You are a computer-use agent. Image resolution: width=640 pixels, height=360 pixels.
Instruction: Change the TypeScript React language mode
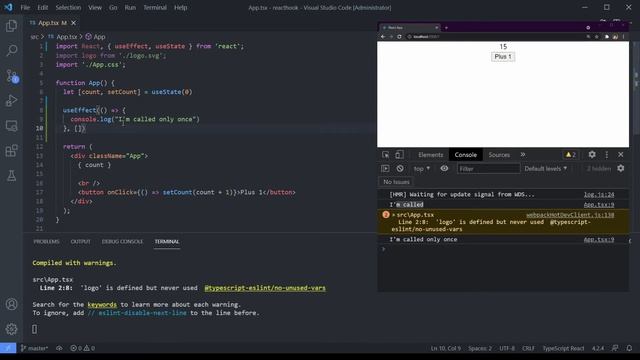tap(563, 348)
